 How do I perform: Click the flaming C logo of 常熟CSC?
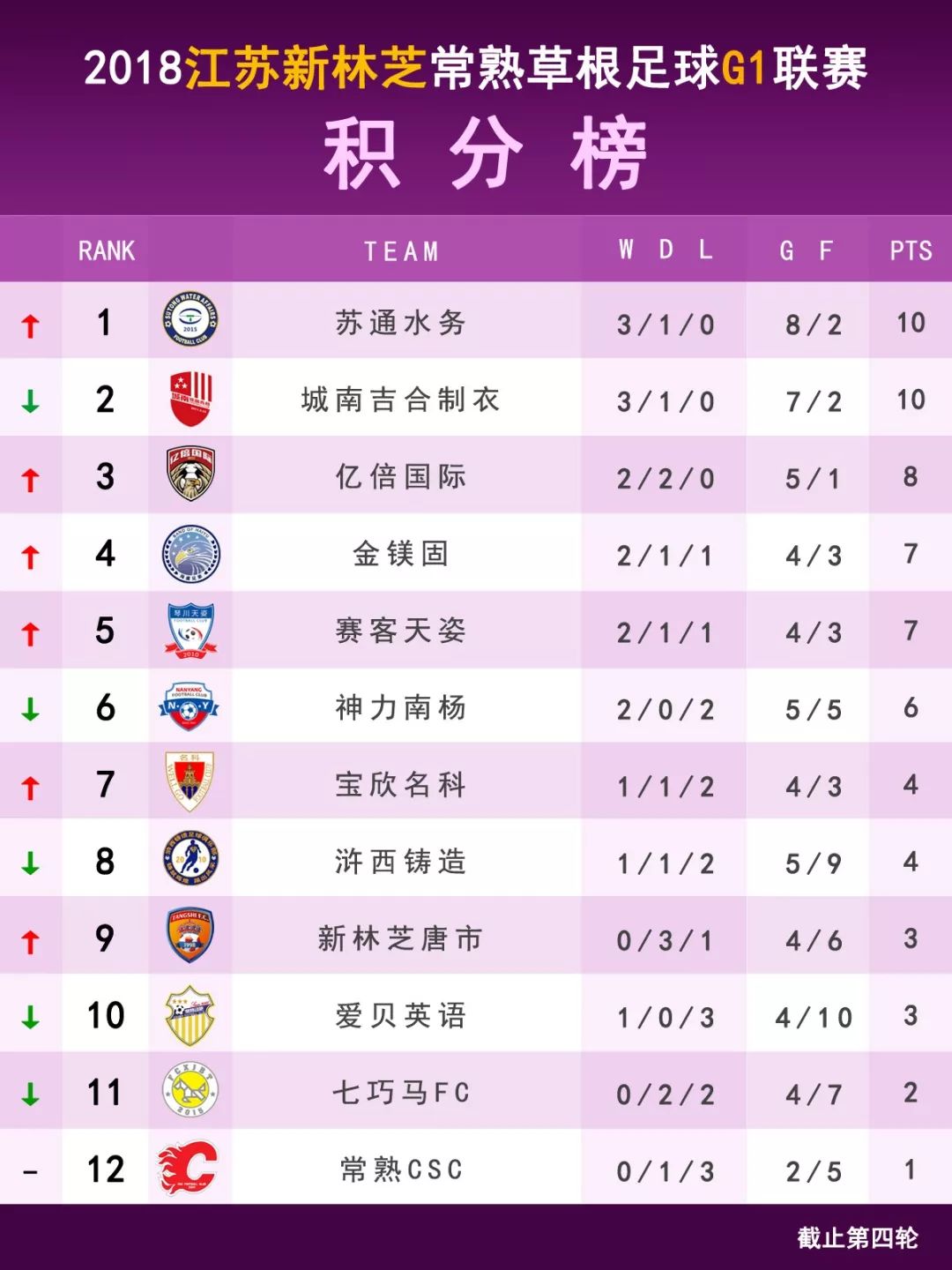coord(188,1168)
